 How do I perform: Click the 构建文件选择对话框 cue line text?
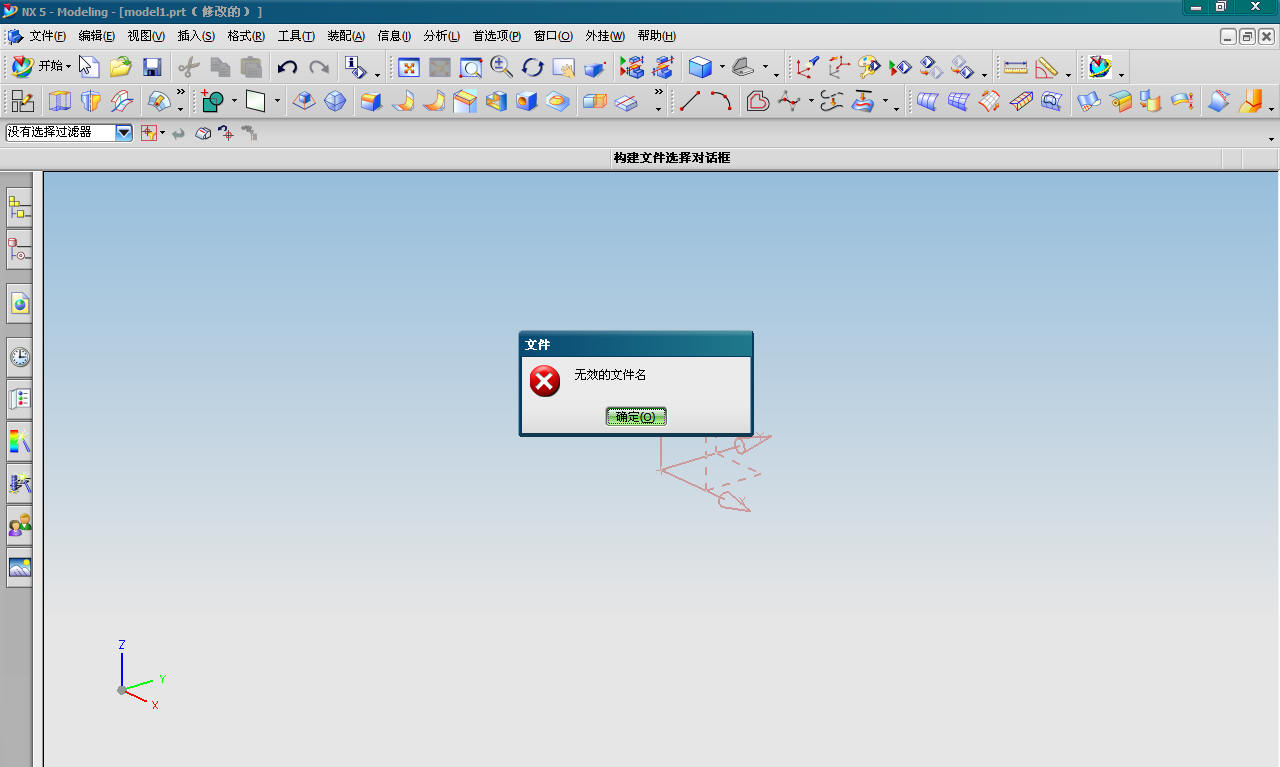(672, 158)
